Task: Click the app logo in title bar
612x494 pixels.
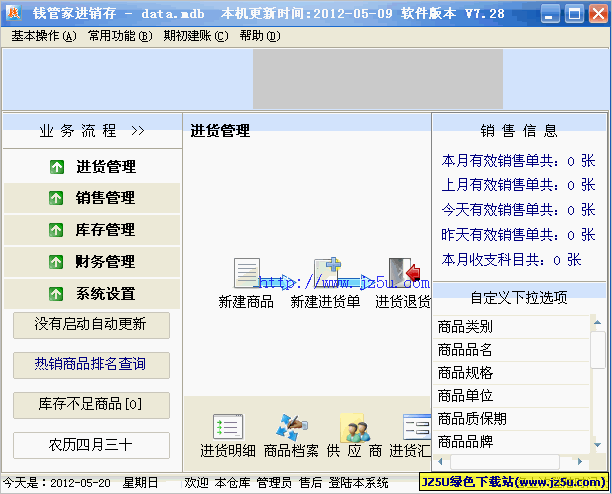Action: (14, 13)
